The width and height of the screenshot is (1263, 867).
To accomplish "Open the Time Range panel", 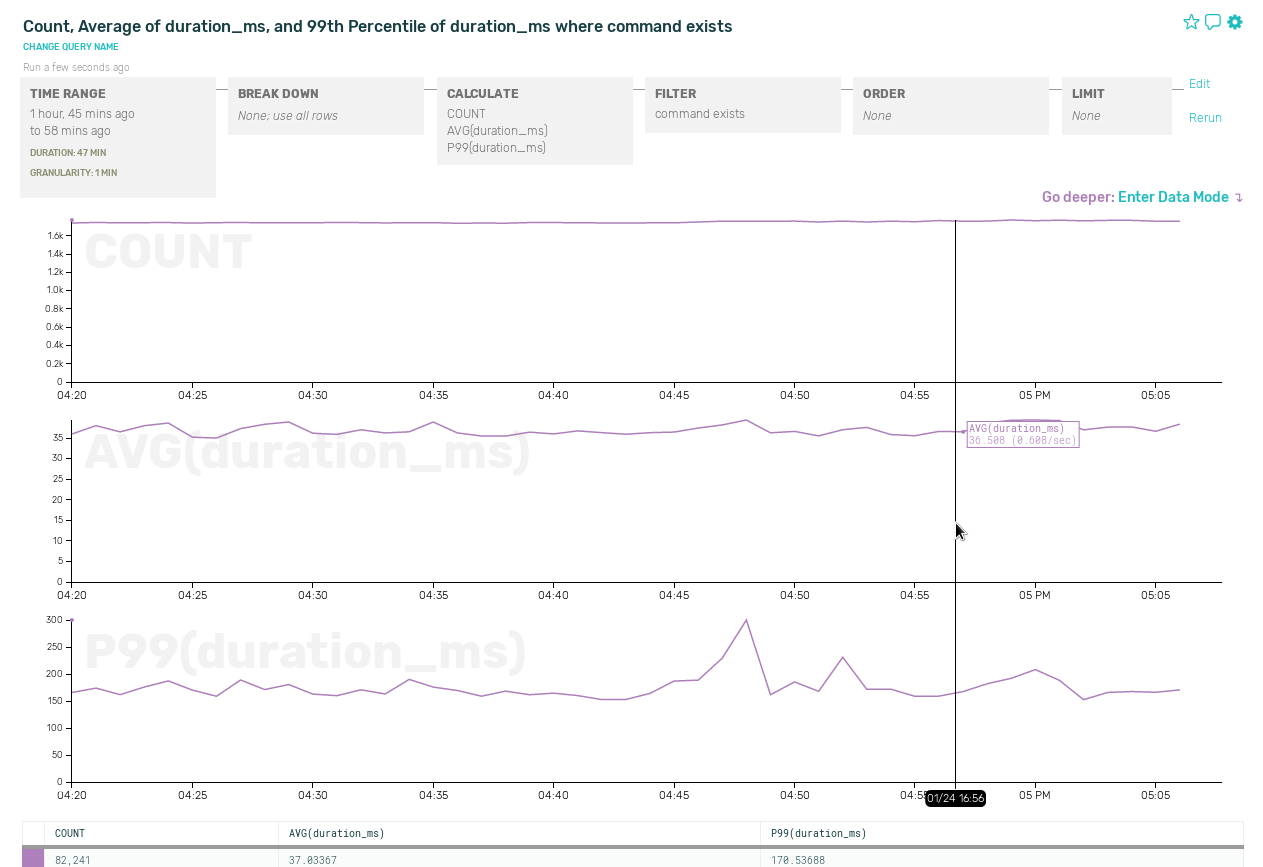I will click(x=118, y=137).
